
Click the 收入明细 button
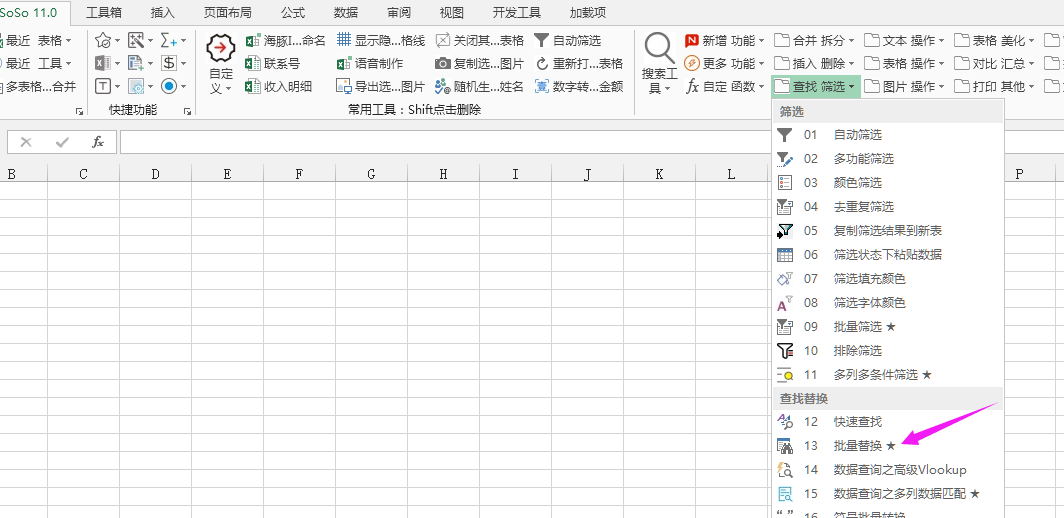[x=287, y=87]
